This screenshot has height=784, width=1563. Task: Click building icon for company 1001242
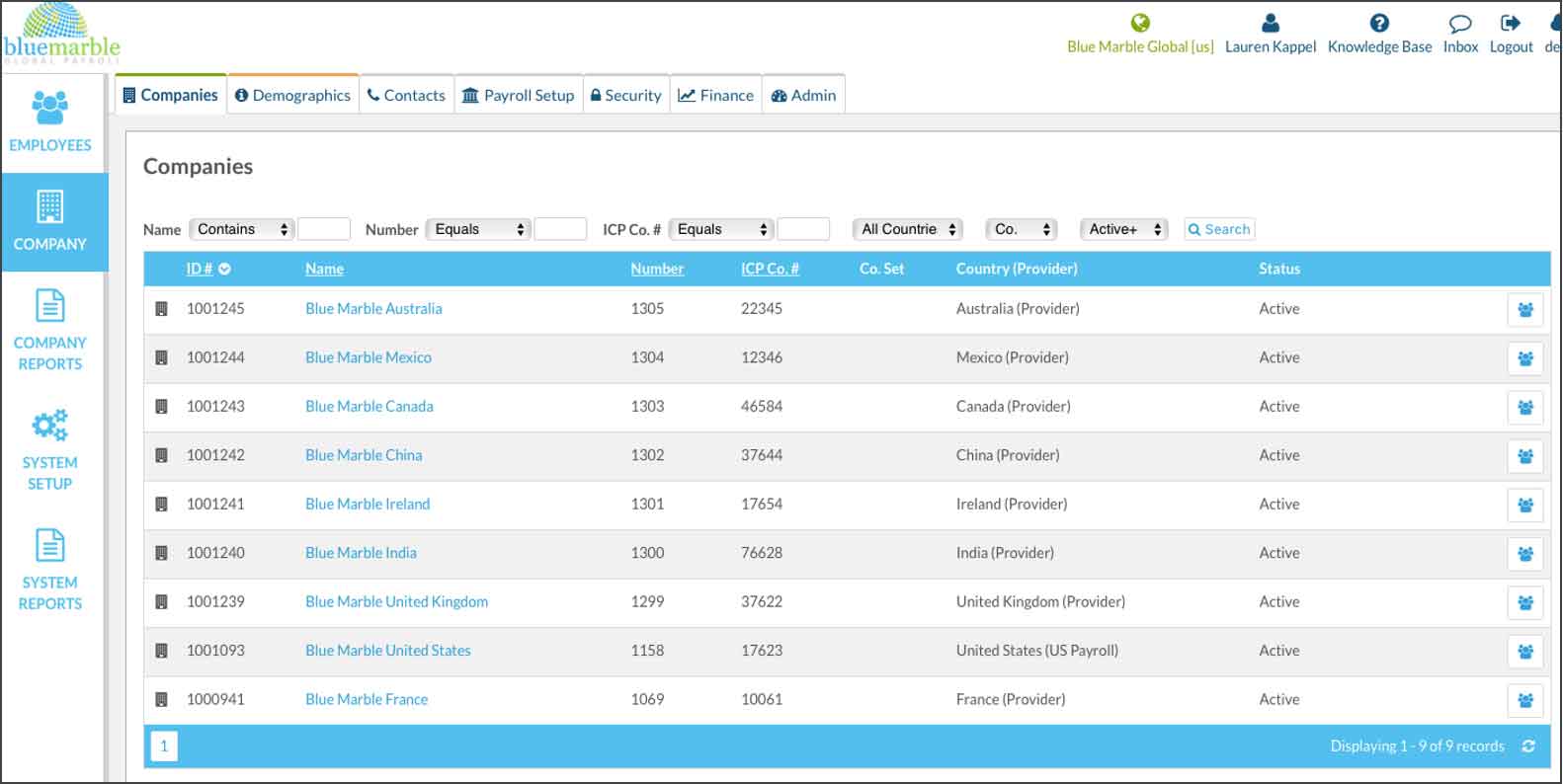161,455
